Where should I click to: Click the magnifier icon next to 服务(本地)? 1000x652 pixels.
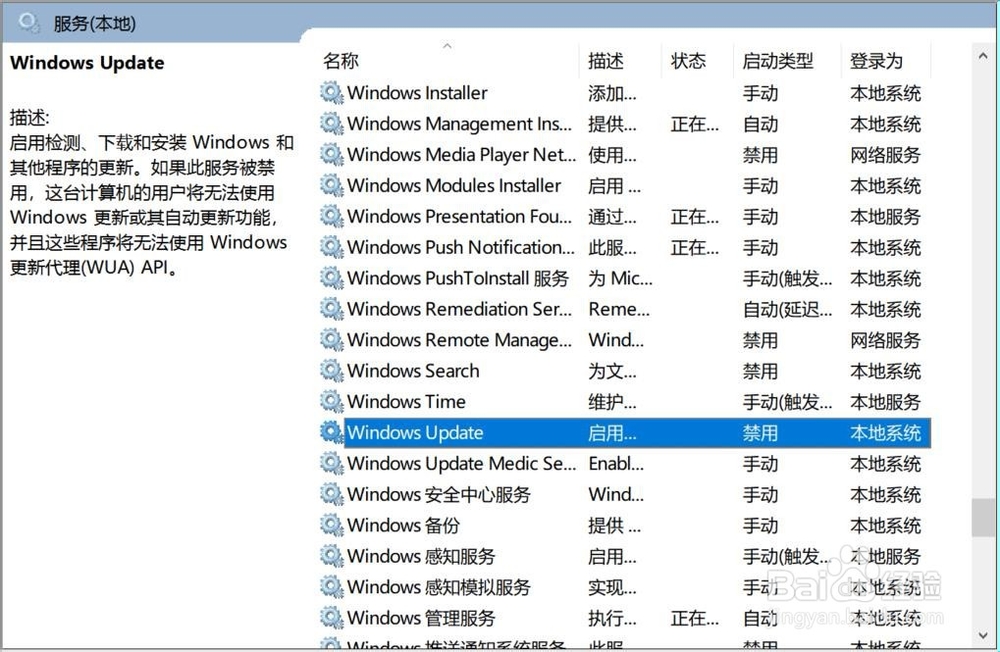click(x=30, y=22)
